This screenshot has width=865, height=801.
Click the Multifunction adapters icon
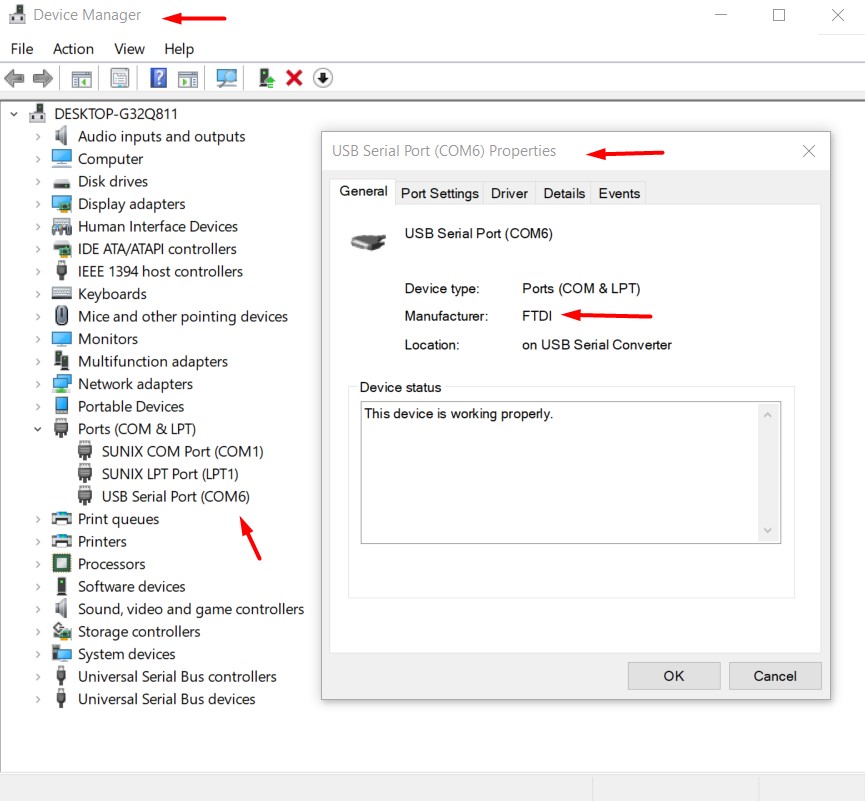click(61, 360)
